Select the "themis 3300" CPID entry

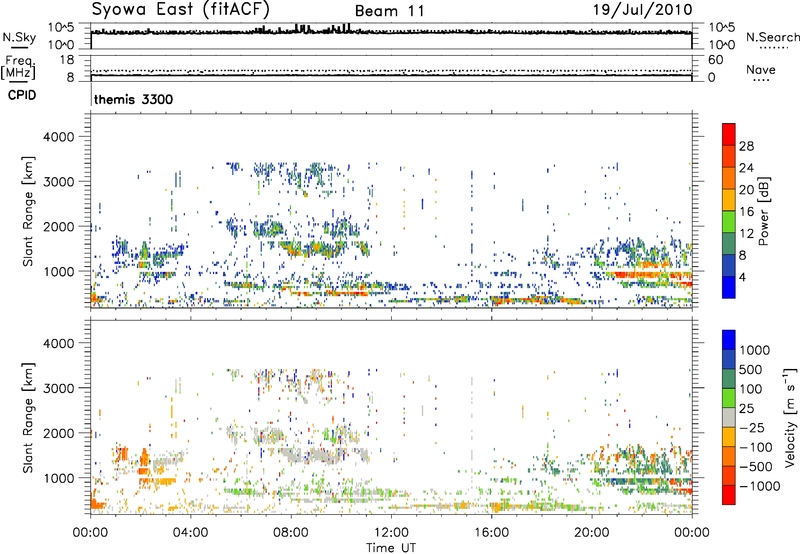(134, 99)
